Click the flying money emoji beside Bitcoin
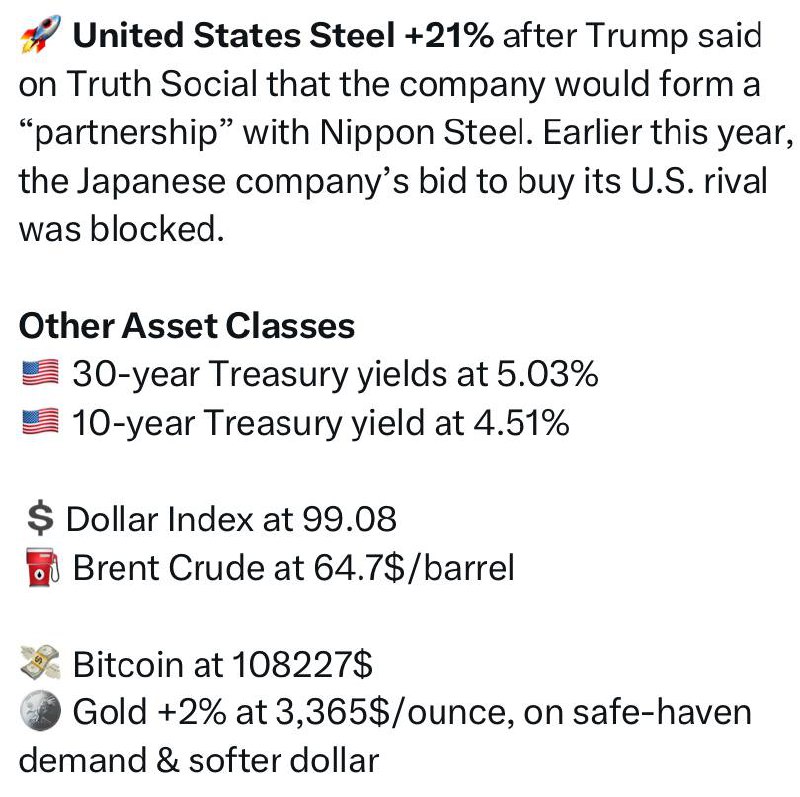 40,663
